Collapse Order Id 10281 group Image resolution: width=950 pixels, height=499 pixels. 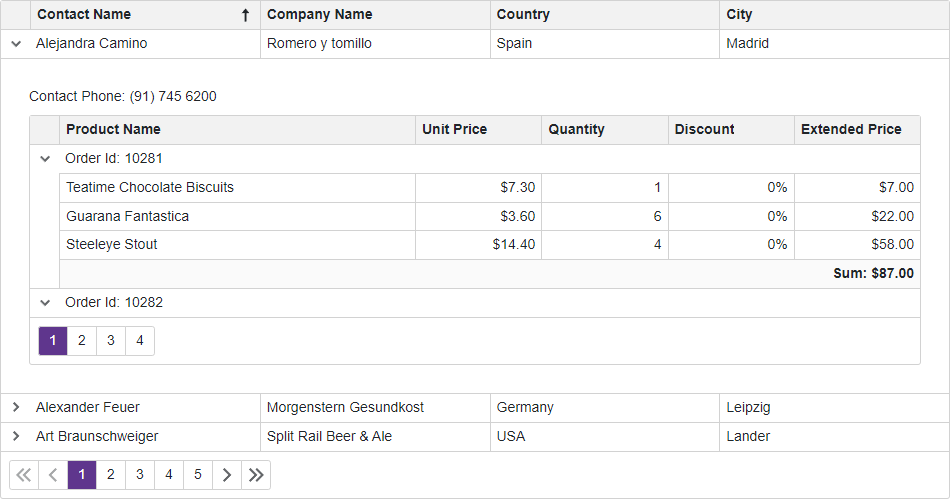point(45,159)
